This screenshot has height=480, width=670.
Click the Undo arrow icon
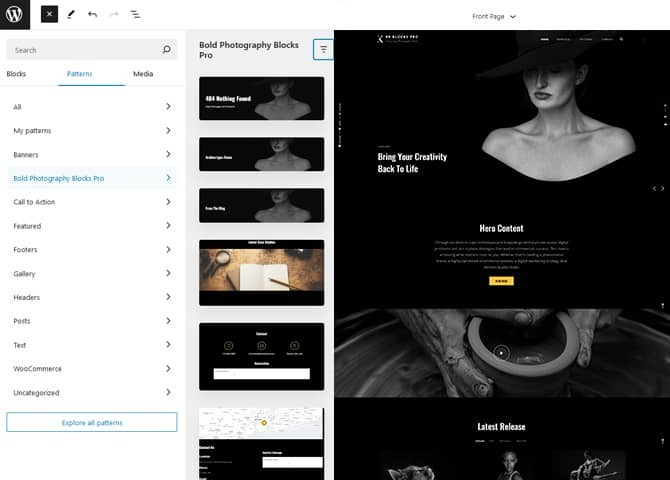click(93, 16)
